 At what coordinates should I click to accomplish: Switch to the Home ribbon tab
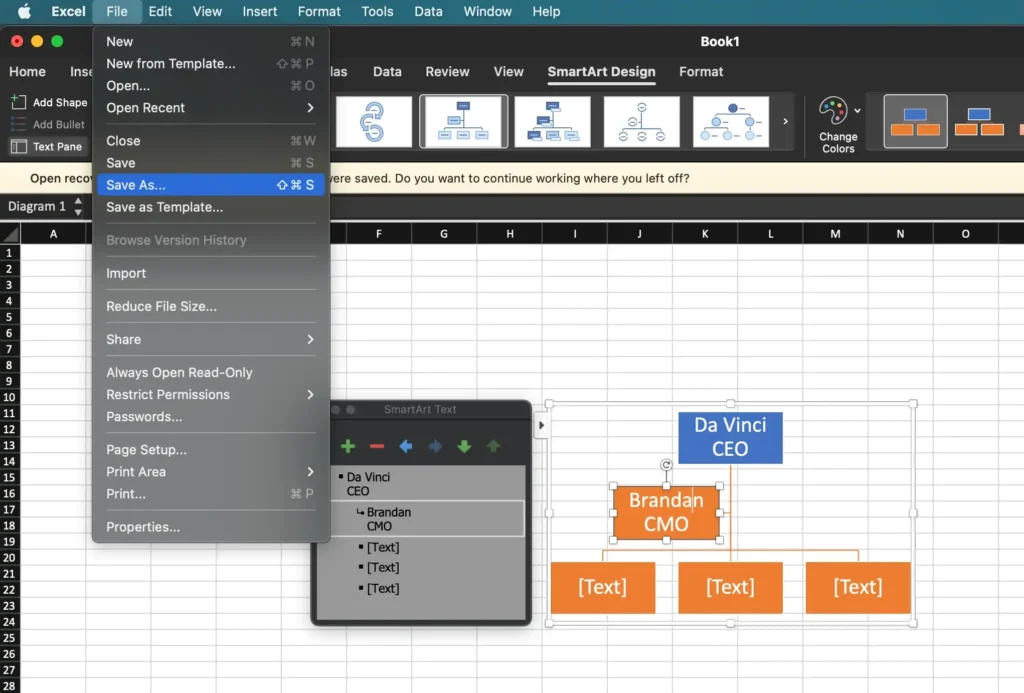(x=27, y=72)
